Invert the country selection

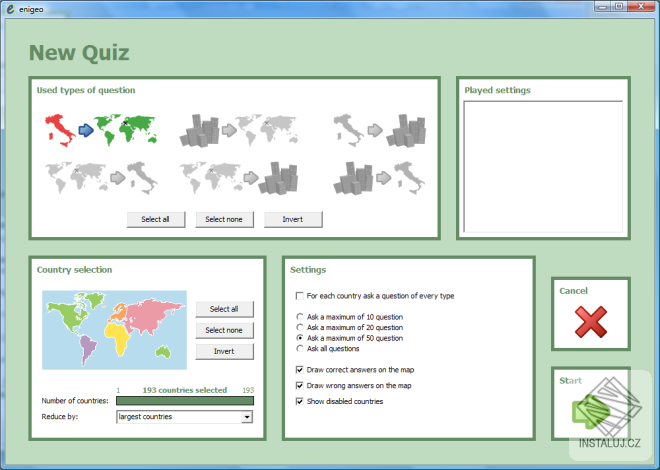[224, 351]
